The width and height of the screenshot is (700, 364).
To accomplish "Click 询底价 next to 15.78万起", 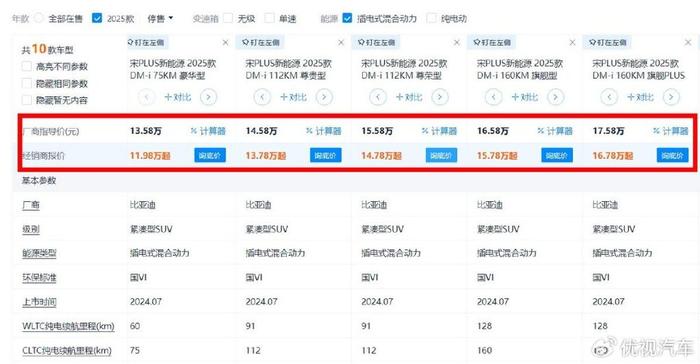I will coord(557,155).
